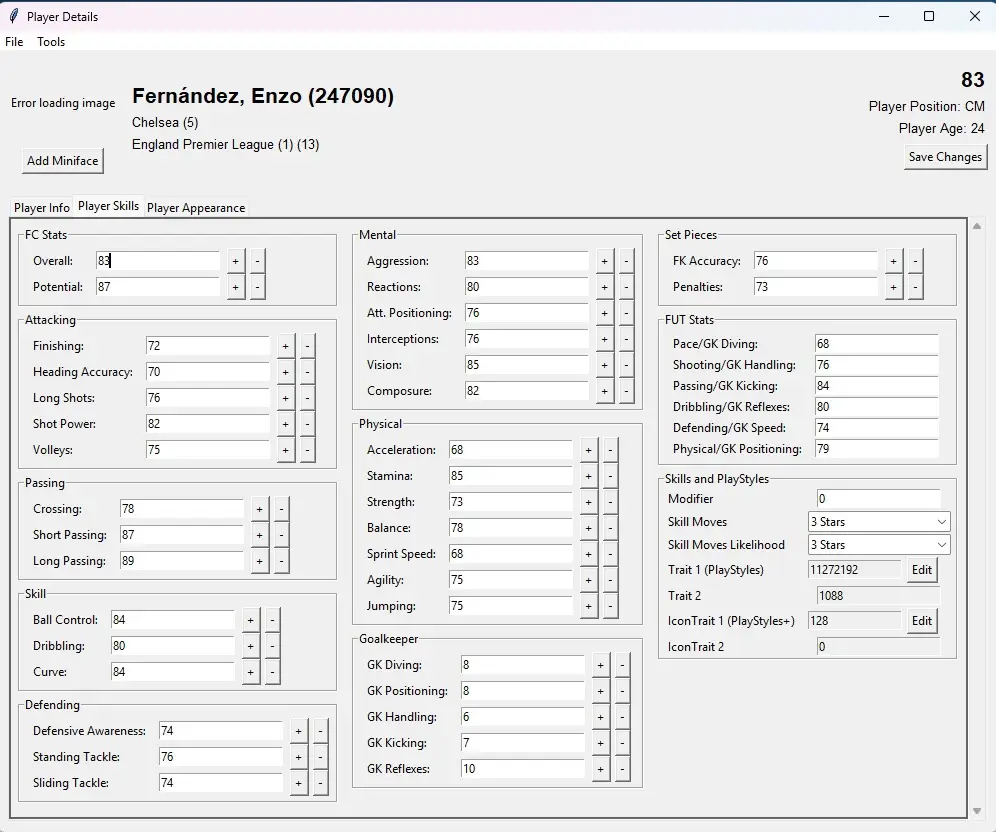This screenshot has height=832, width=996.
Task: Click the Trait 2 value field
Action: tap(878, 596)
